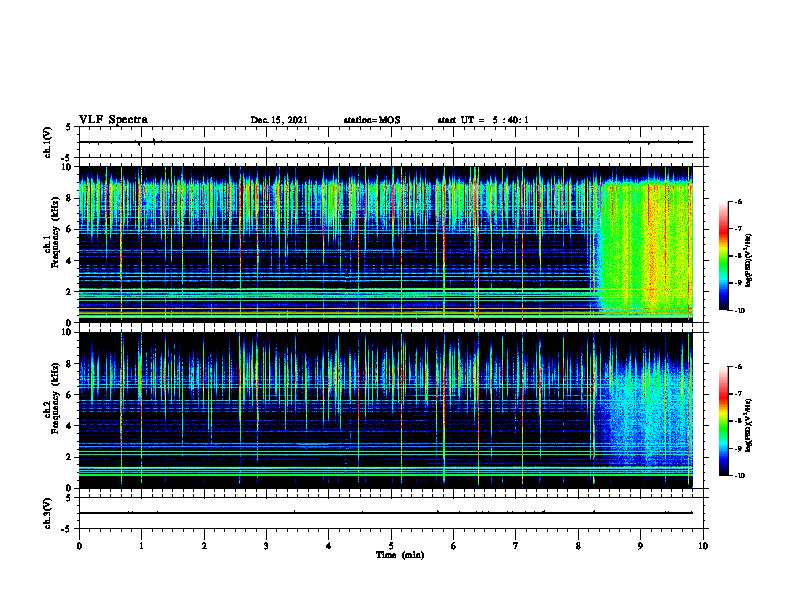
Task: Click the ch.2 spectrogram color scale bar
Action: point(723,421)
